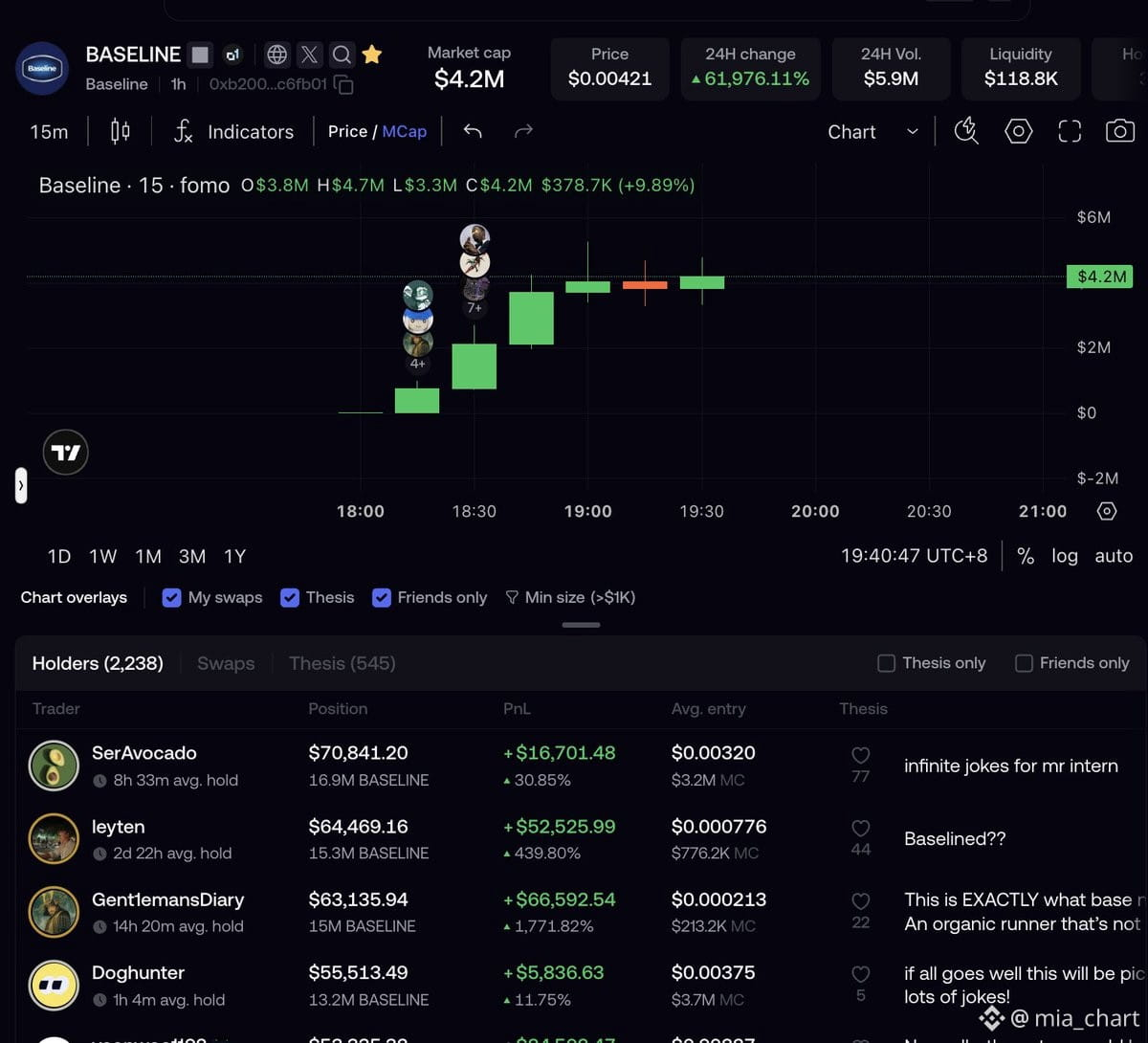Toggle log scale
Image resolution: width=1148 pixels, height=1043 pixels.
[x=1065, y=556]
